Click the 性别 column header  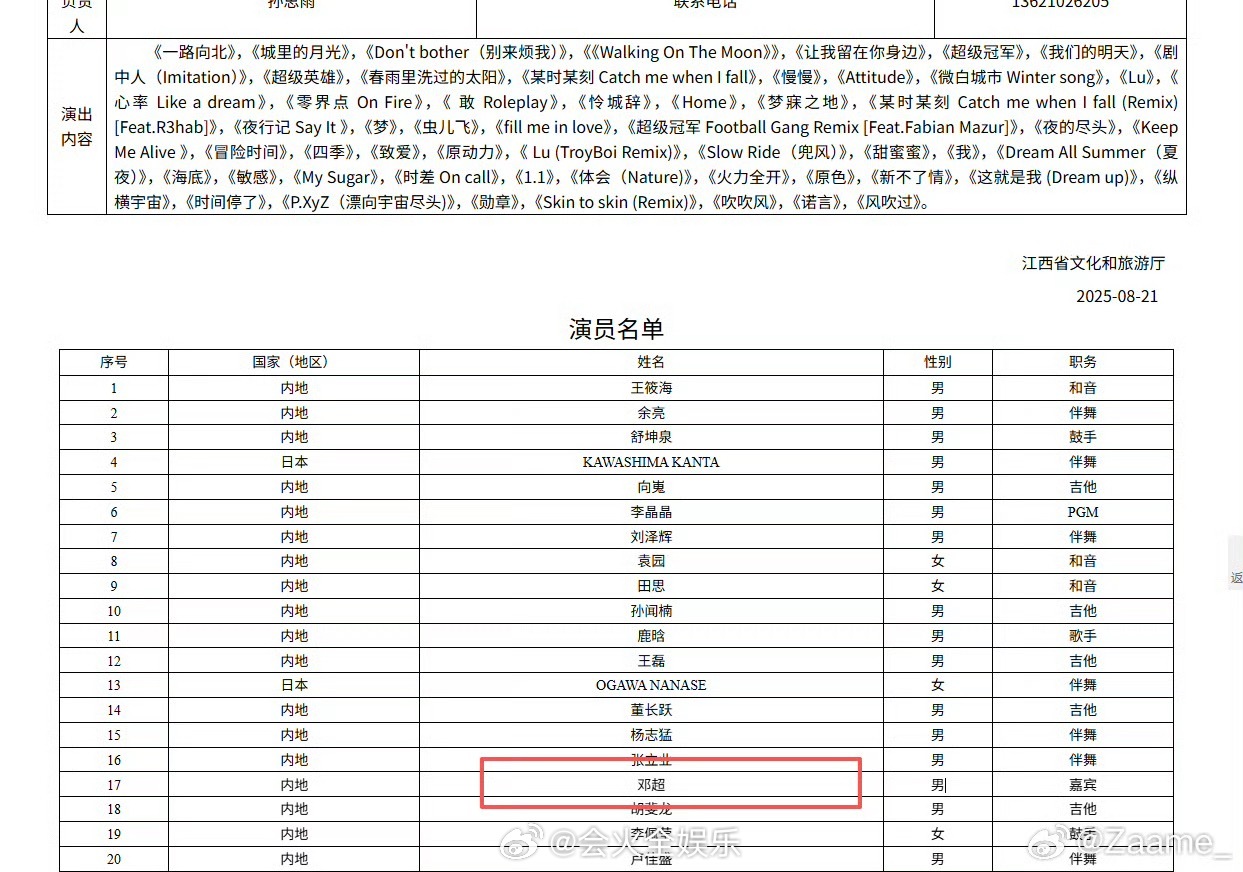point(938,362)
